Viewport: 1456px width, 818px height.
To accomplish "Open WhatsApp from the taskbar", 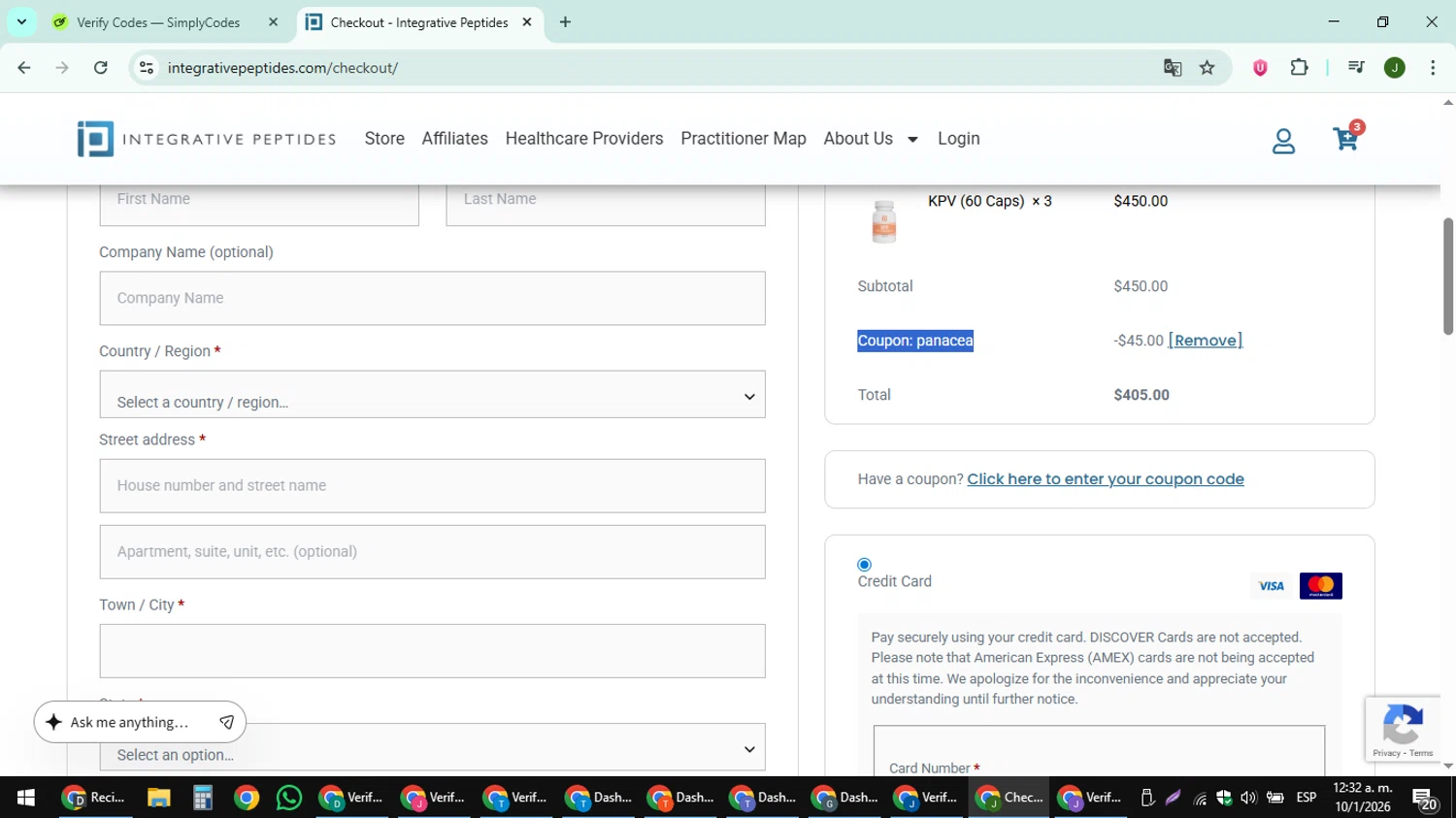I will 289,798.
